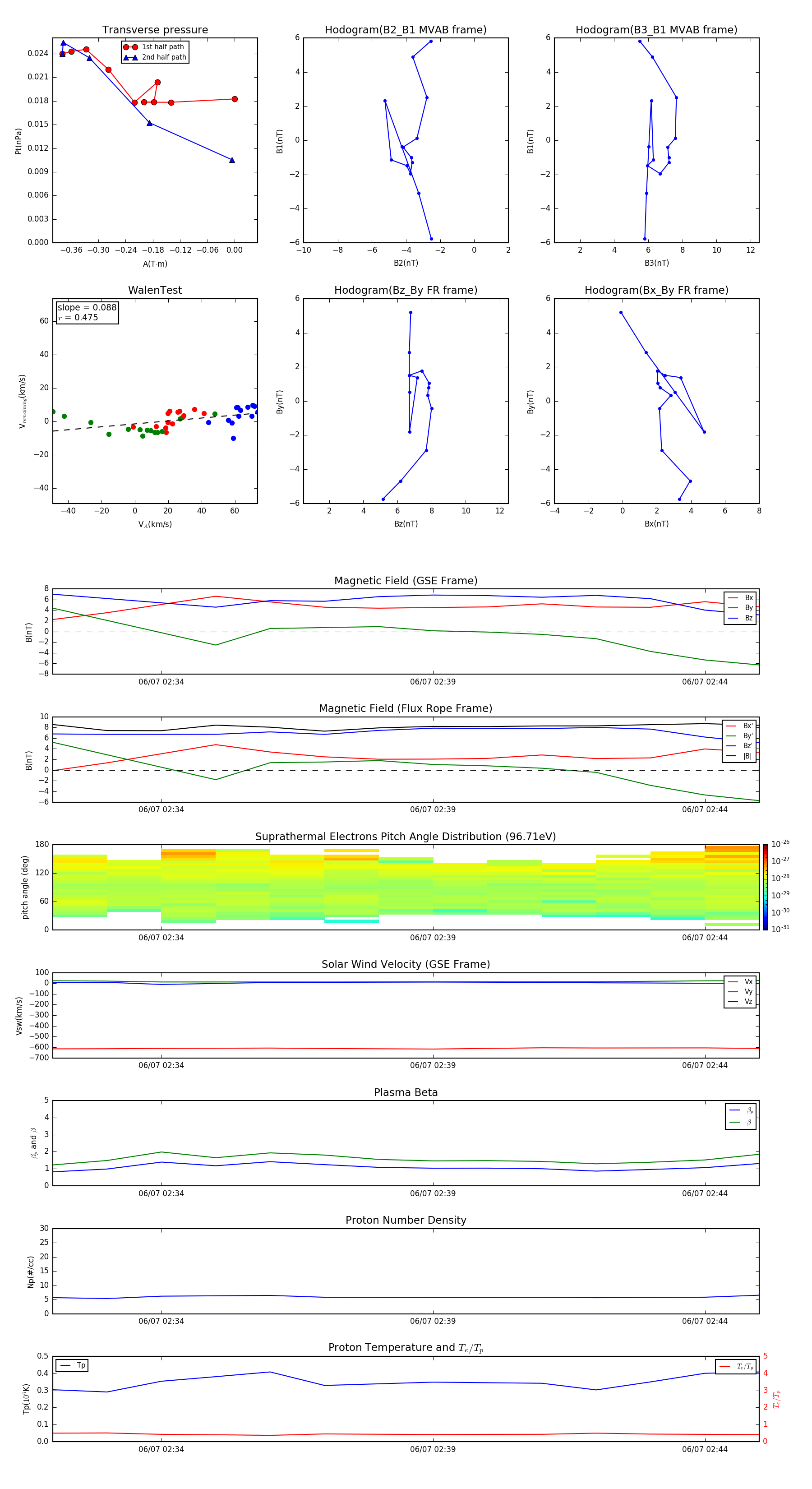The height and width of the screenshot is (1489, 812).
Task: Click the 'Vx' entry in velocity legend
Action: coord(740,981)
